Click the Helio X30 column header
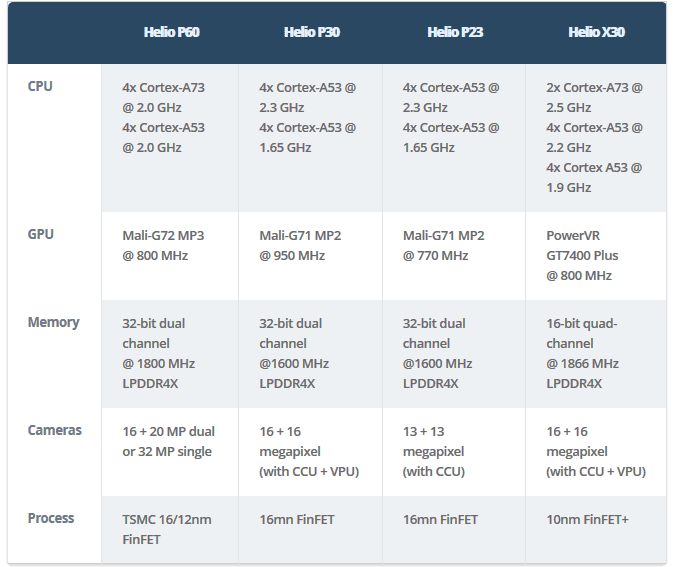The width and height of the screenshot is (673, 567). 596,32
